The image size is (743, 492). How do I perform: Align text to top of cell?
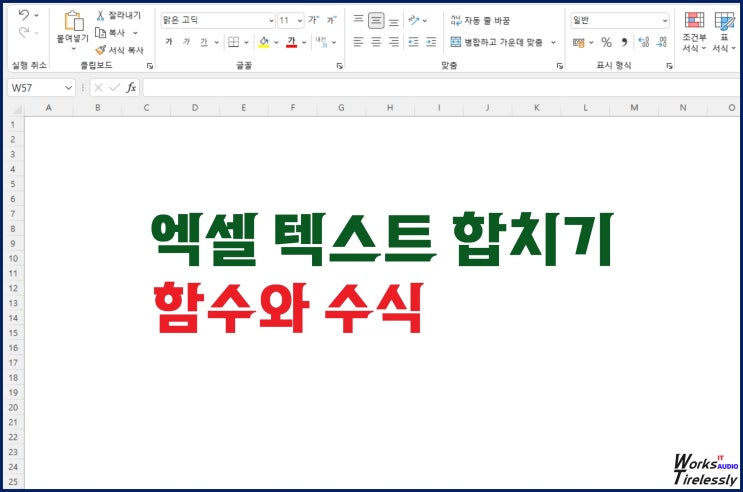click(x=359, y=20)
